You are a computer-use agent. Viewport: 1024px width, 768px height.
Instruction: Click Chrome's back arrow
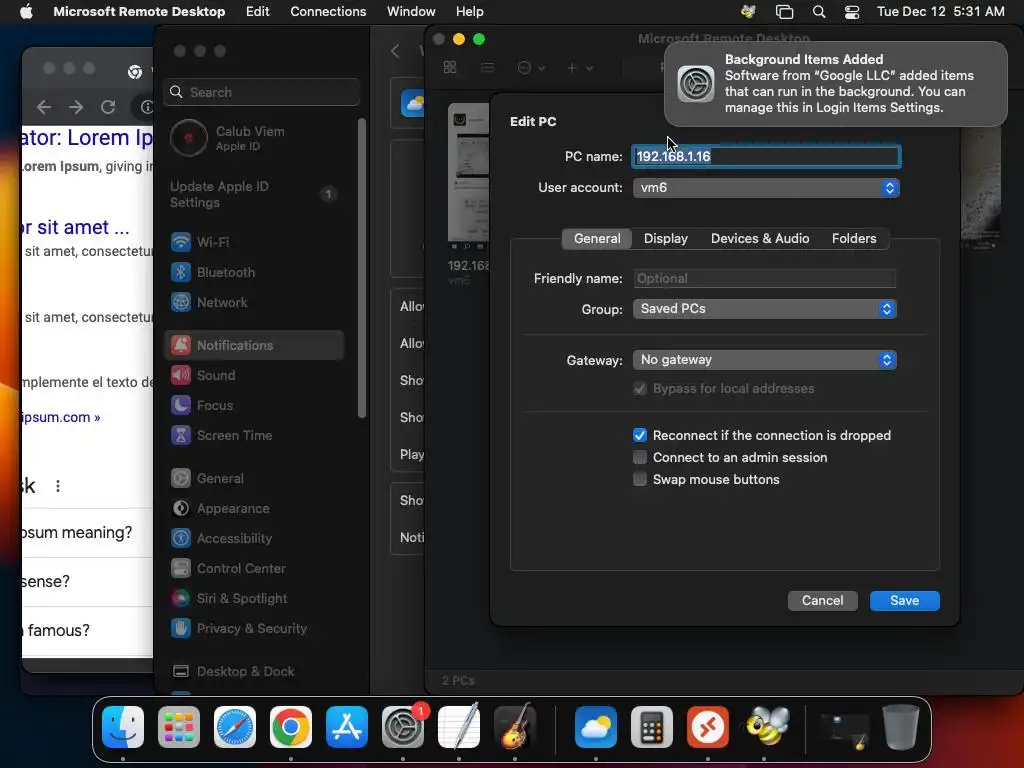44,107
